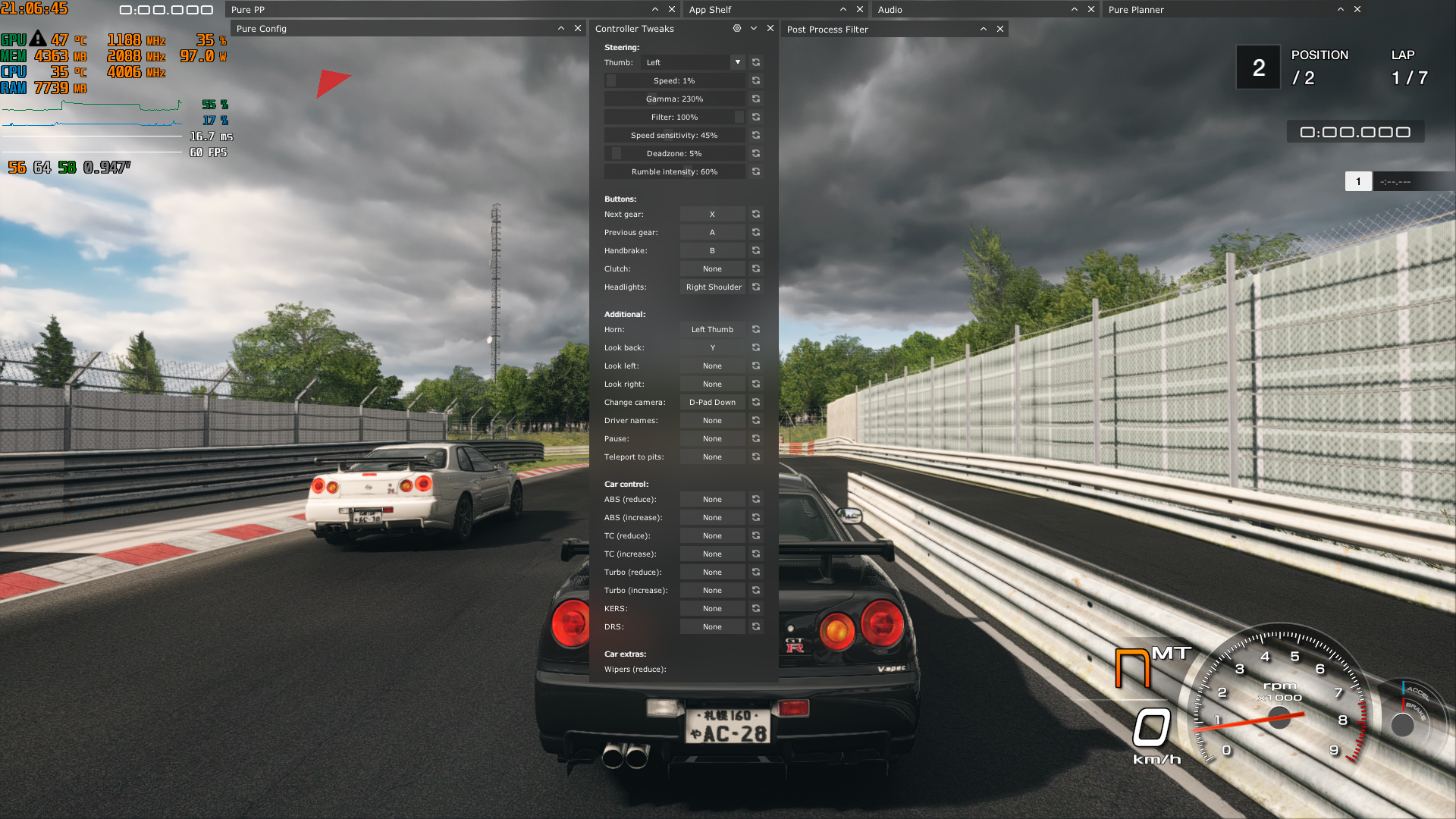Screen dimensions: 1456x819
Task: Set the Clutch binding field
Action: (x=712, y=268)
